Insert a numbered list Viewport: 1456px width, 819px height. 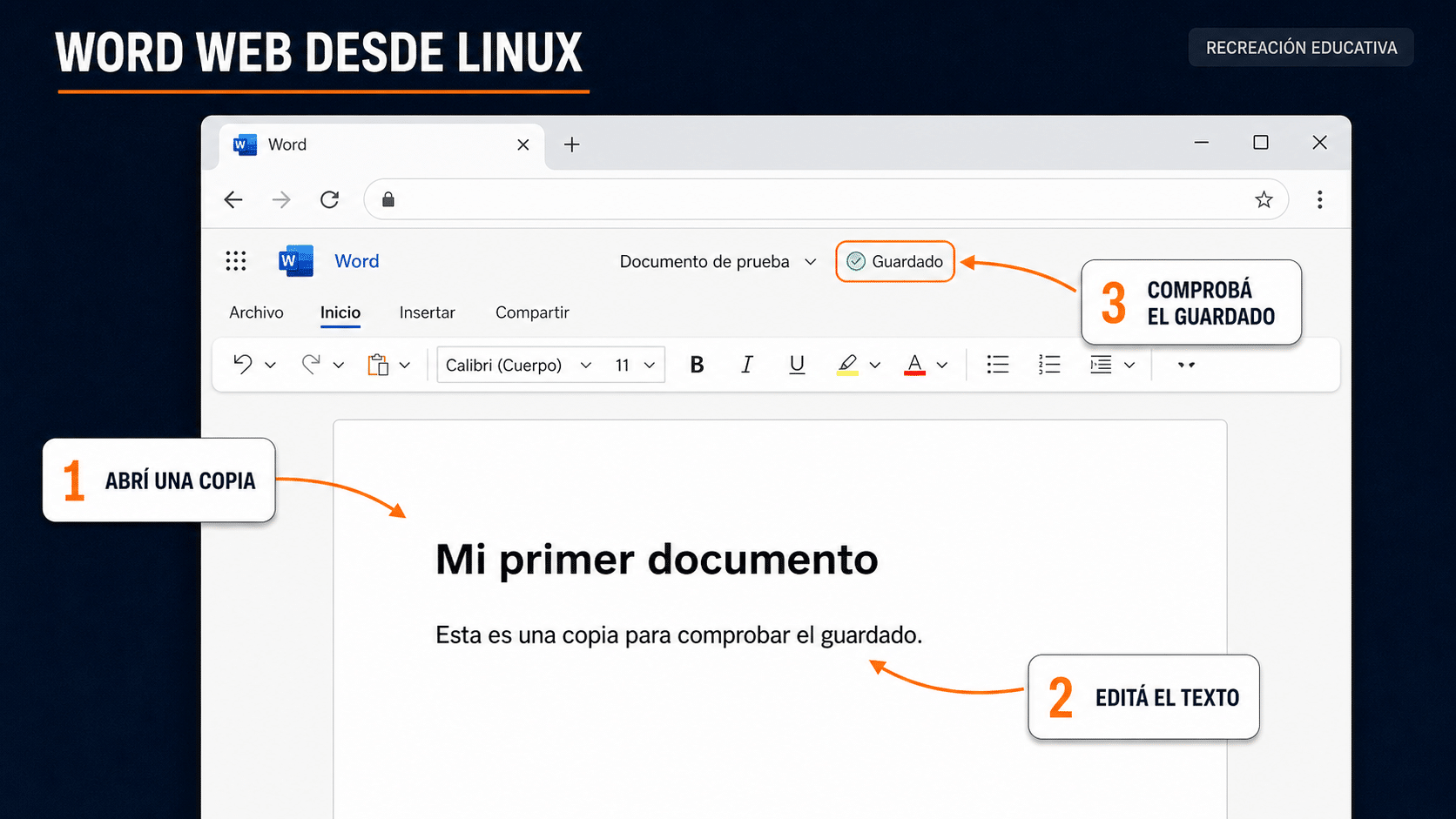[1049, 365]
